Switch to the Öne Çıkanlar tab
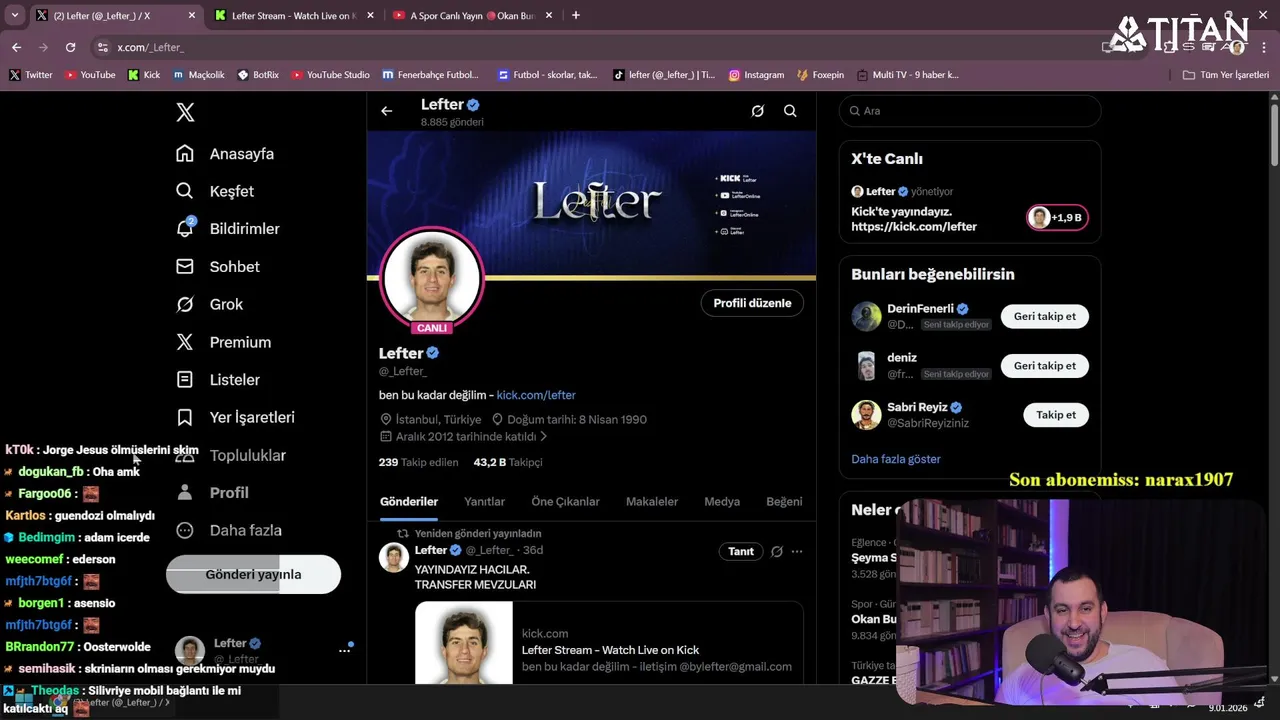The width and height of the screenshot is (1280, 720). (565, 502)
